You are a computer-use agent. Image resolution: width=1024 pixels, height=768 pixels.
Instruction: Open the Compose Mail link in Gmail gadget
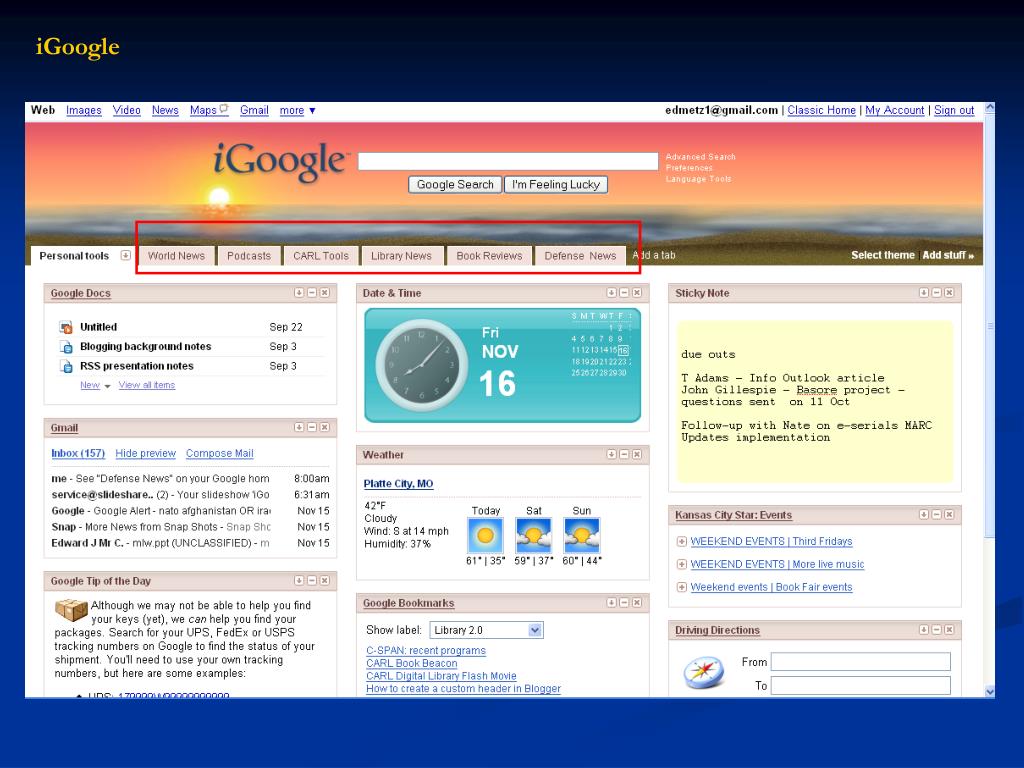219,453
